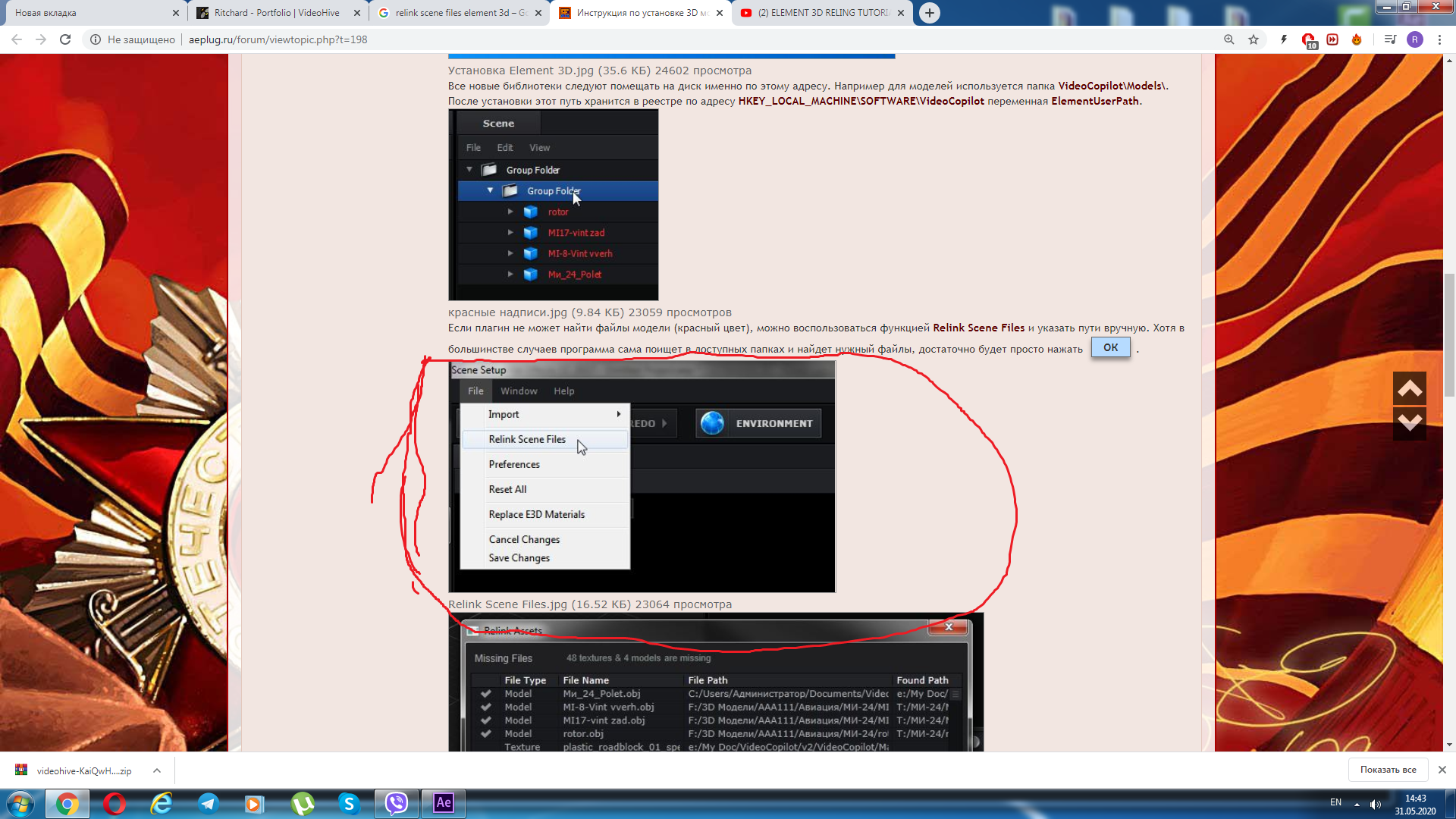Switch to ELEMENT 3D YouTube tutorial tab

point(823,13)
